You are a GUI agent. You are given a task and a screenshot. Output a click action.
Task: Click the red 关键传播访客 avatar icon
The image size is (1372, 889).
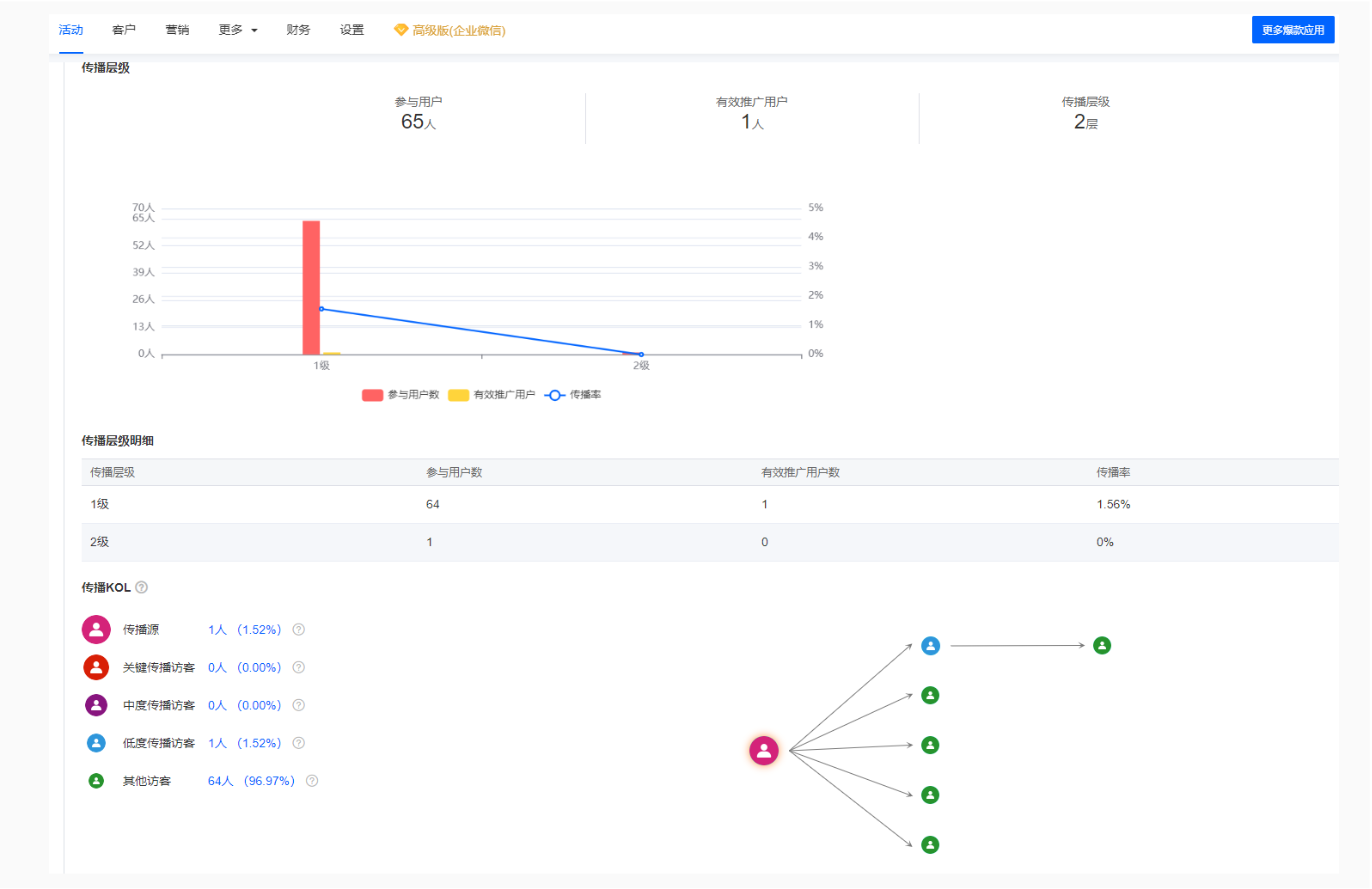point(96,667)
